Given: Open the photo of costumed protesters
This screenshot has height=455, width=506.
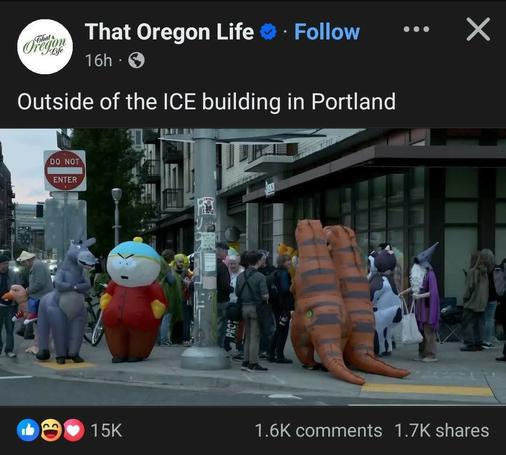Looking at the screenshot, I should [253, 267].
